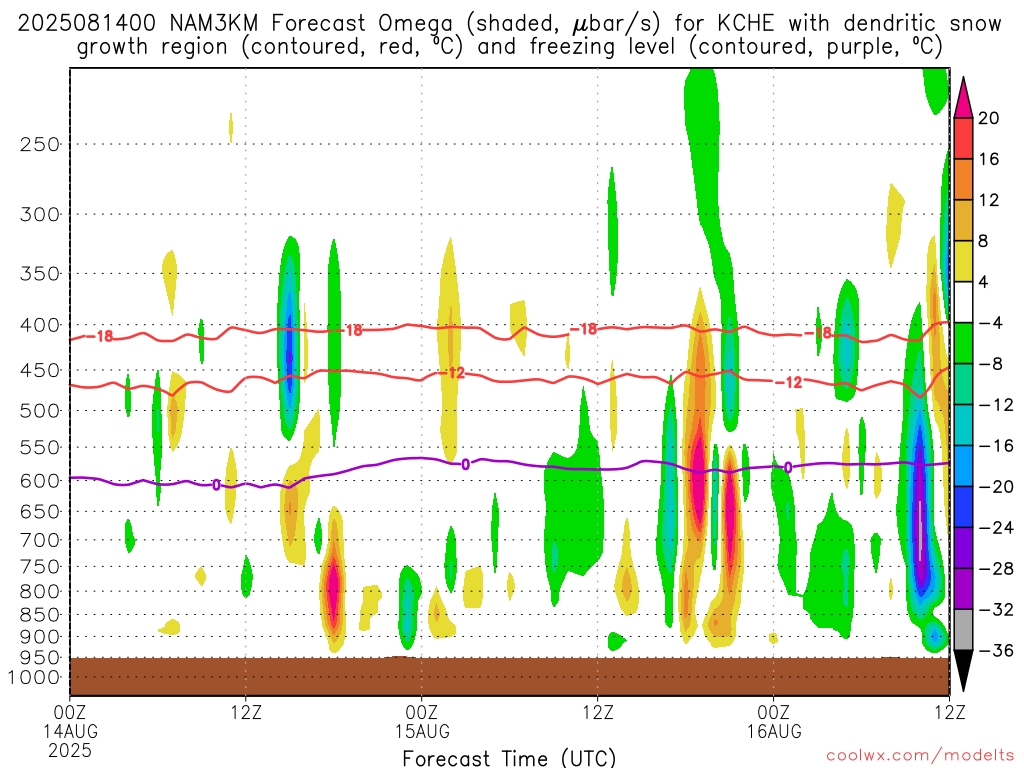Click the black arrow below the colorbar
Screen dimensions: 1024x768
(963, 670)
